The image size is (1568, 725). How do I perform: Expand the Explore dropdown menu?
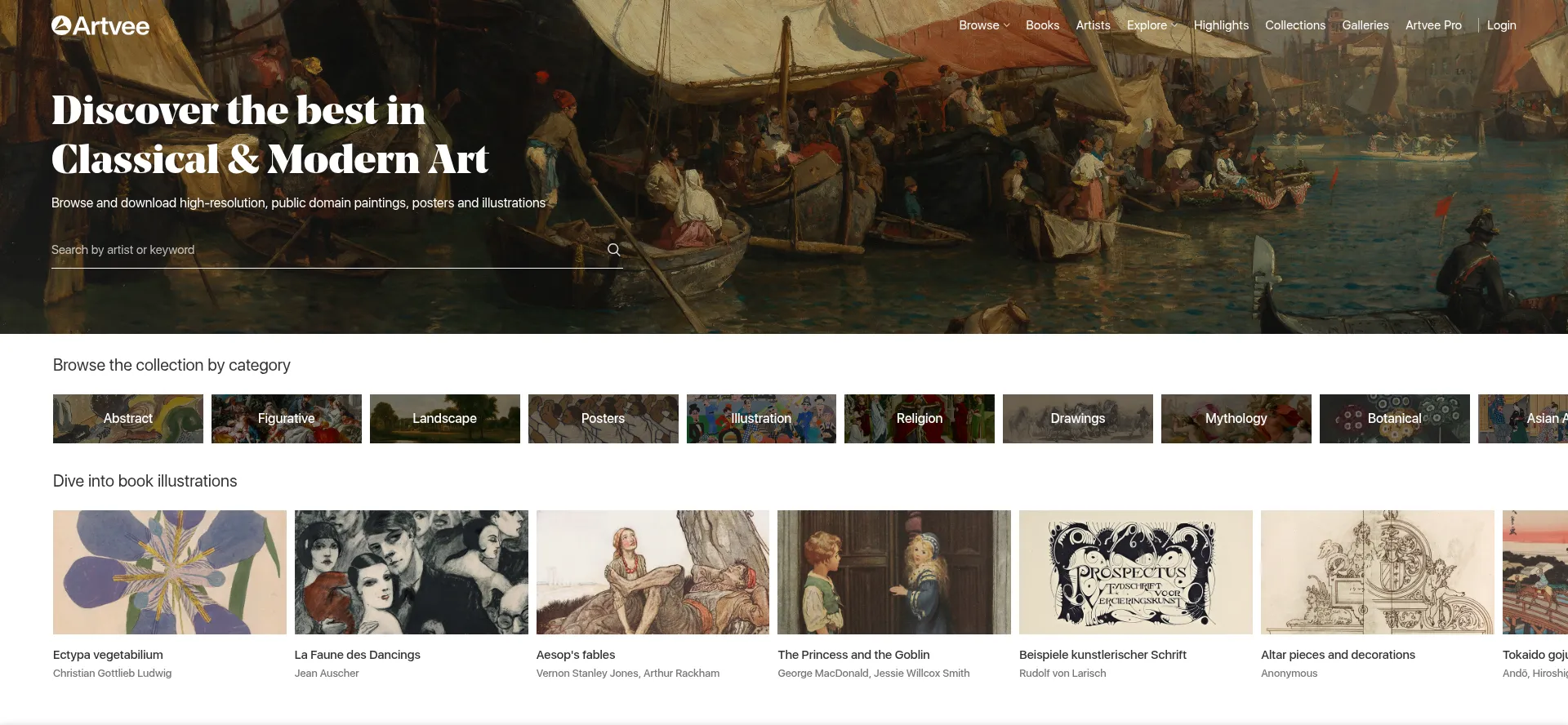point(1152,25)
